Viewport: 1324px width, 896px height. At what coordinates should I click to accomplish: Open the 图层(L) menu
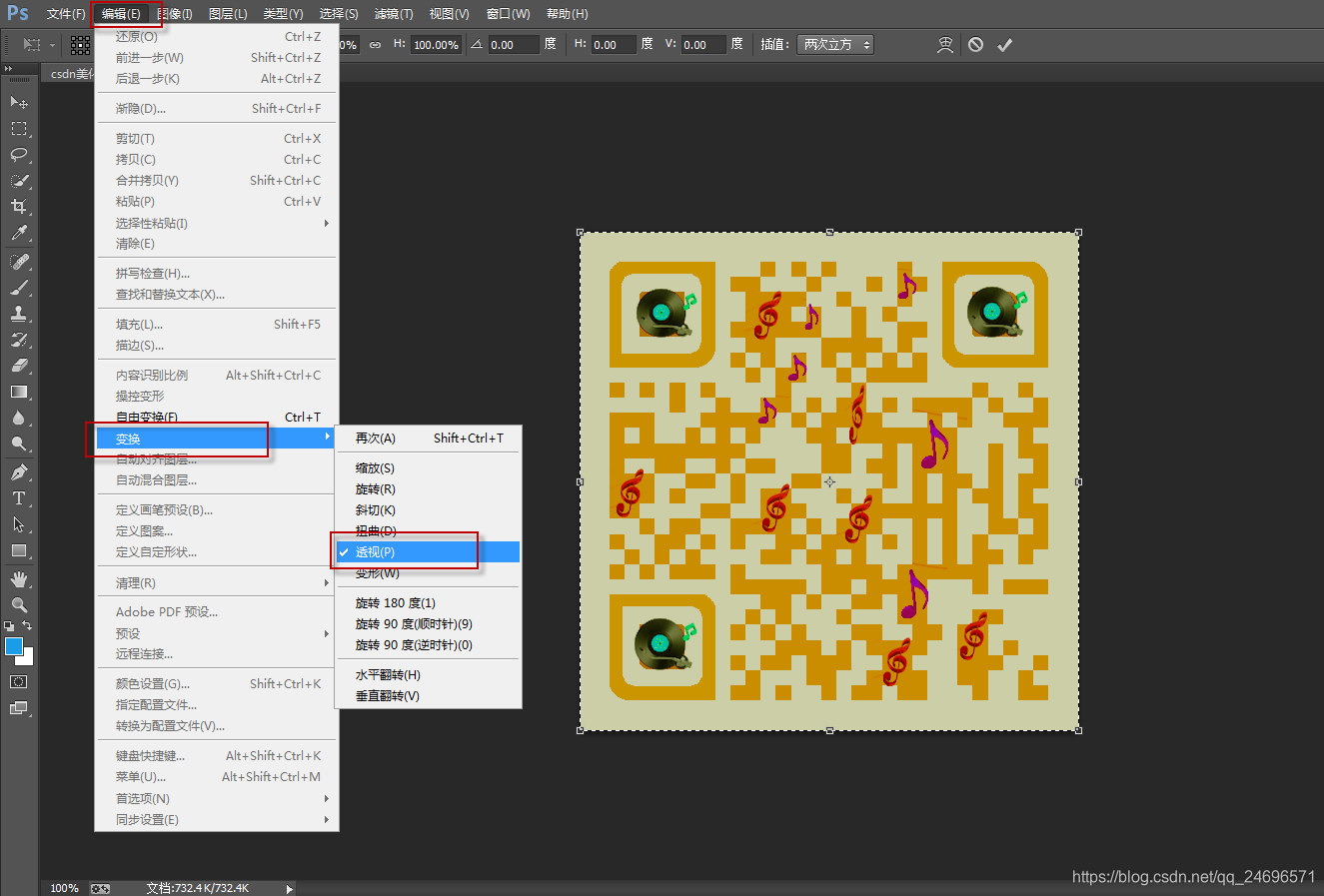[228, 14]
